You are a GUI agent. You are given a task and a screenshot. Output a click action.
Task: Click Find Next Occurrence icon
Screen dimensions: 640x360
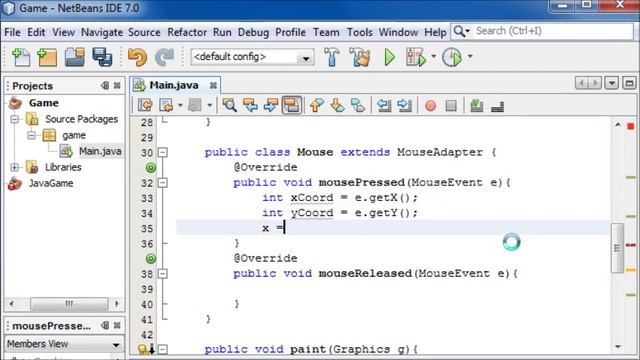pos(271,106)
